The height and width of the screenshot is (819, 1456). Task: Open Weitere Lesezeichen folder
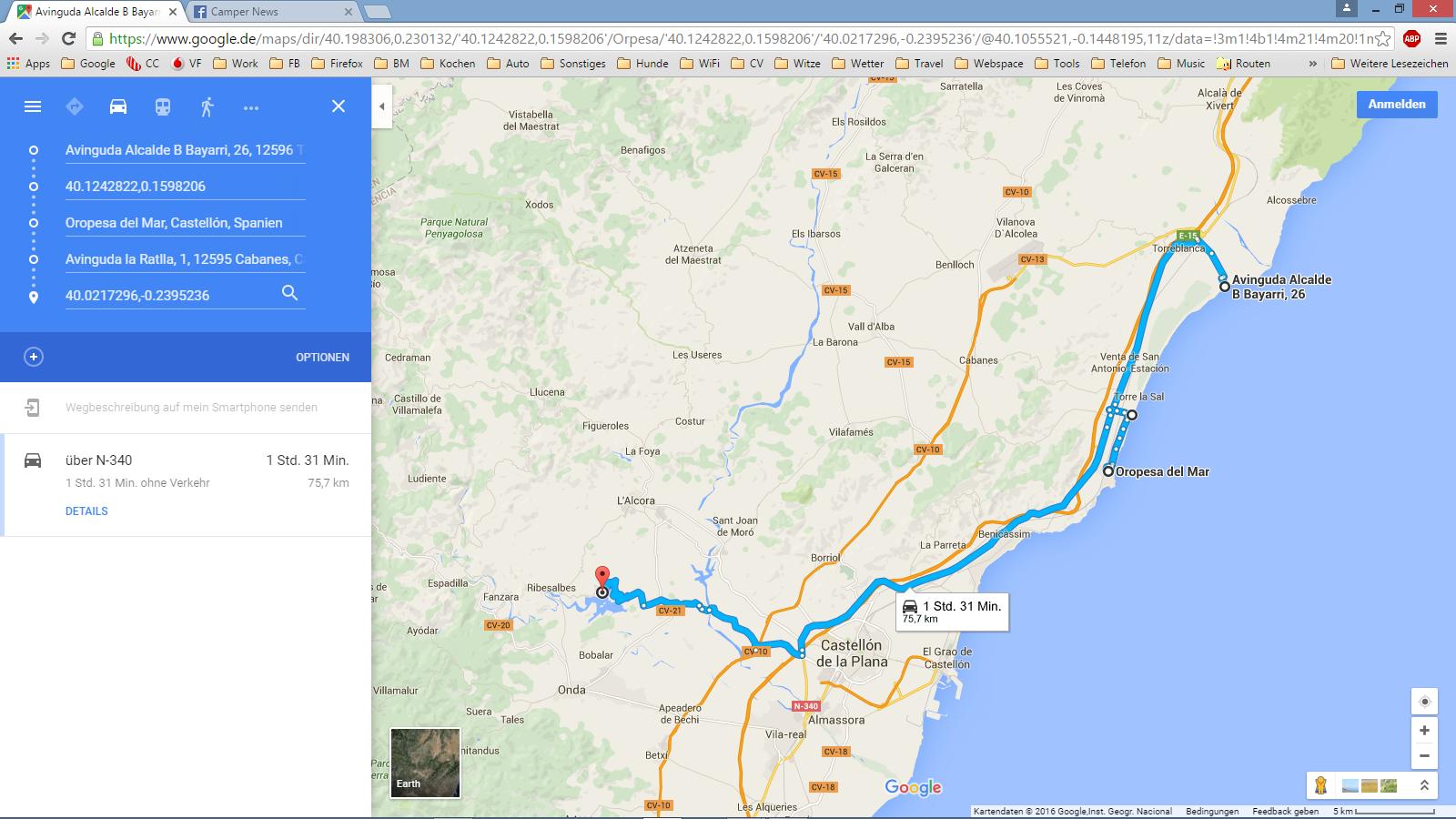coord(1390,64)
